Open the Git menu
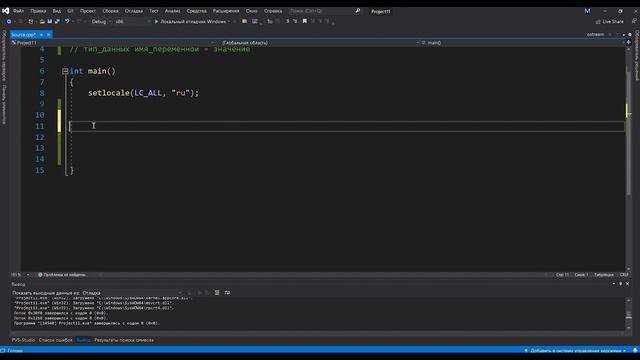 pos(71,11)
